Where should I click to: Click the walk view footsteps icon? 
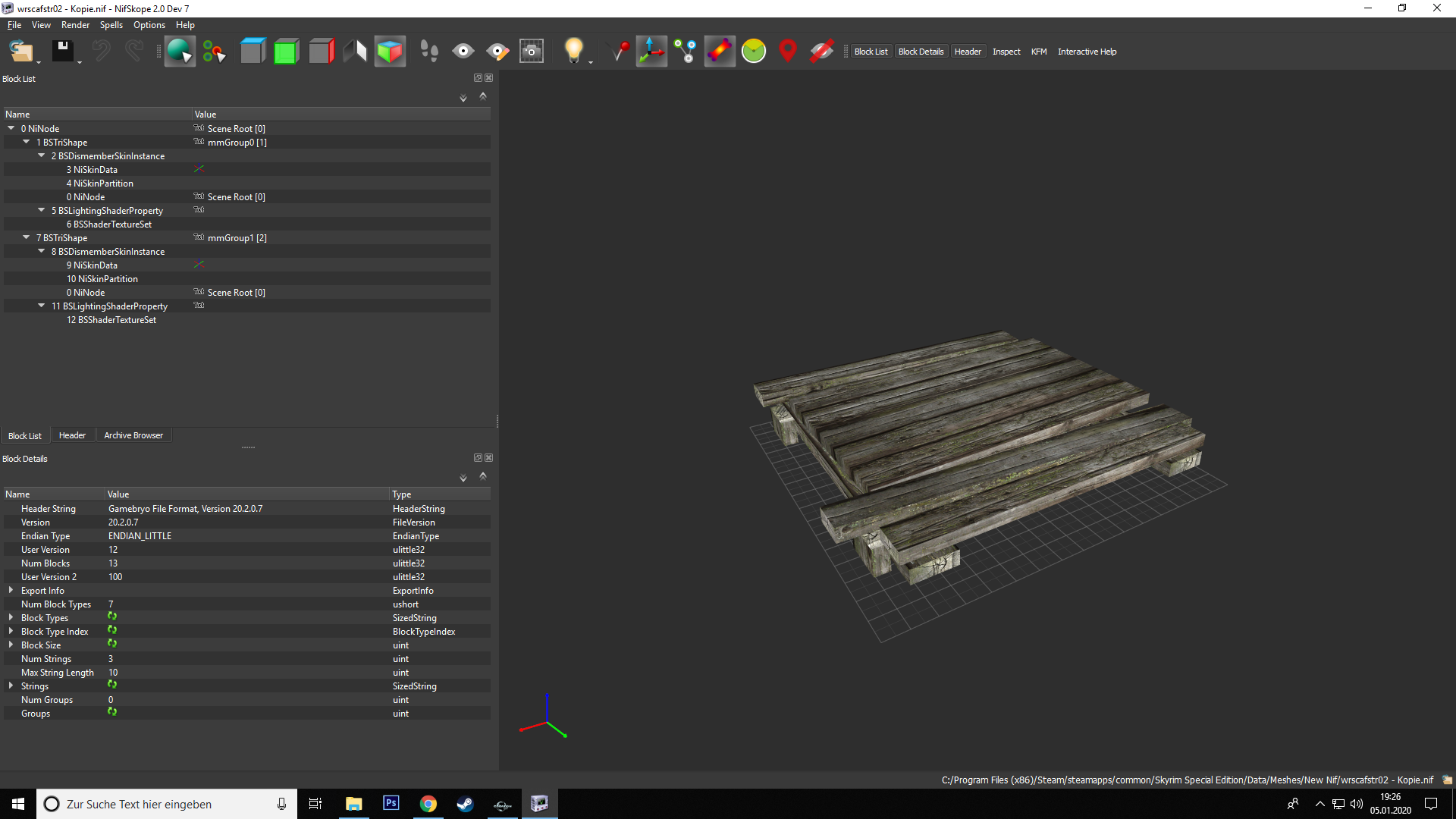(429, 52)
